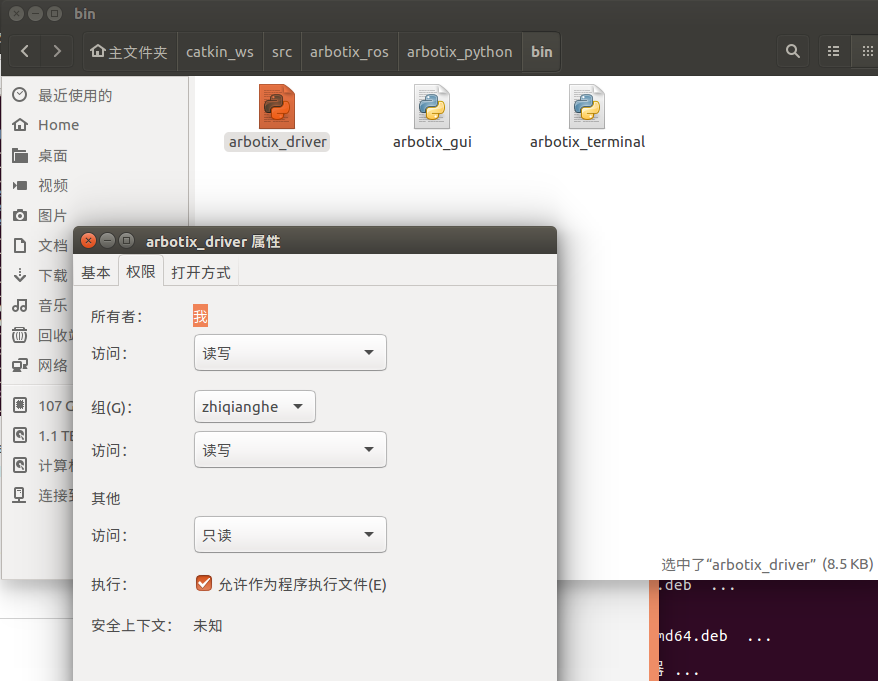Viewport: 878px width, 681px height.
Task: Switch to the 基本 tab
Action: (96, 270)
